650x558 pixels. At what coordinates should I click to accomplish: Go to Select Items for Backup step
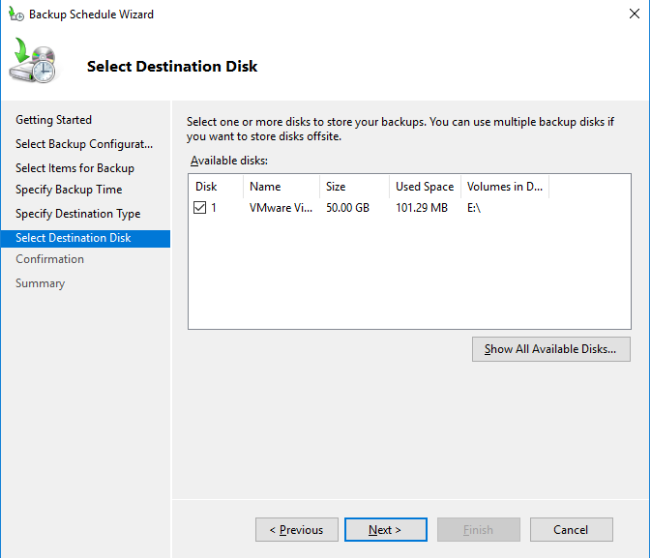(75, 168)
